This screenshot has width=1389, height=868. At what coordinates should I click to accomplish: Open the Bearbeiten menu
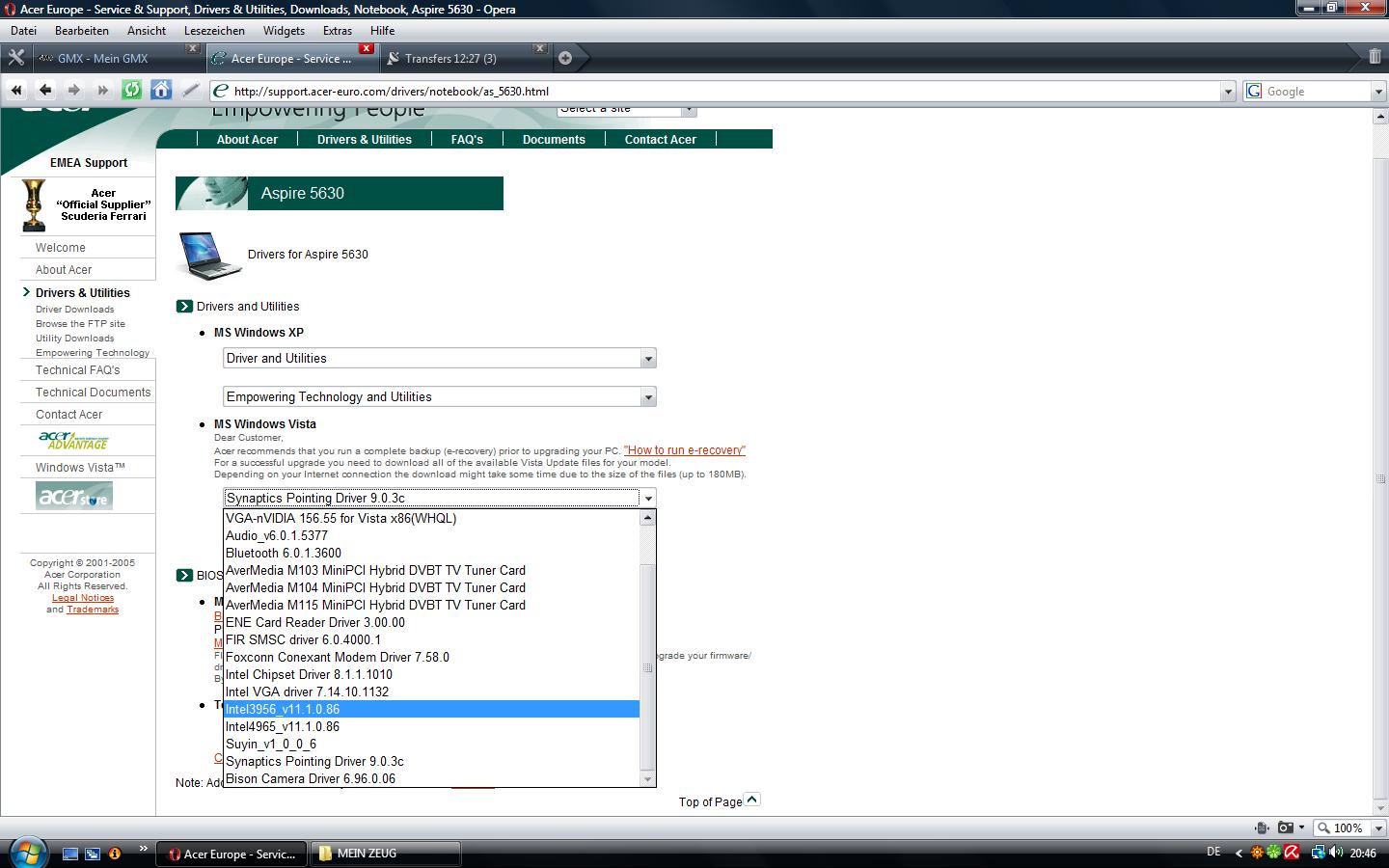(x=82, y=30)
